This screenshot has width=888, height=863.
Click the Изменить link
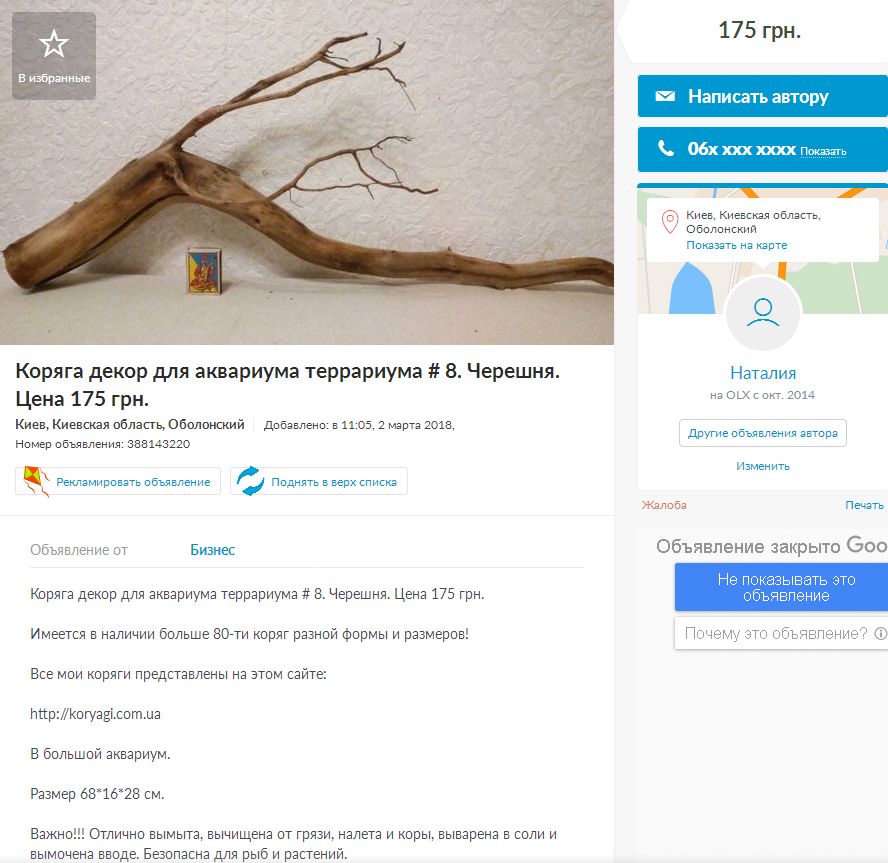pyautogui.click(x=763, y=466)
